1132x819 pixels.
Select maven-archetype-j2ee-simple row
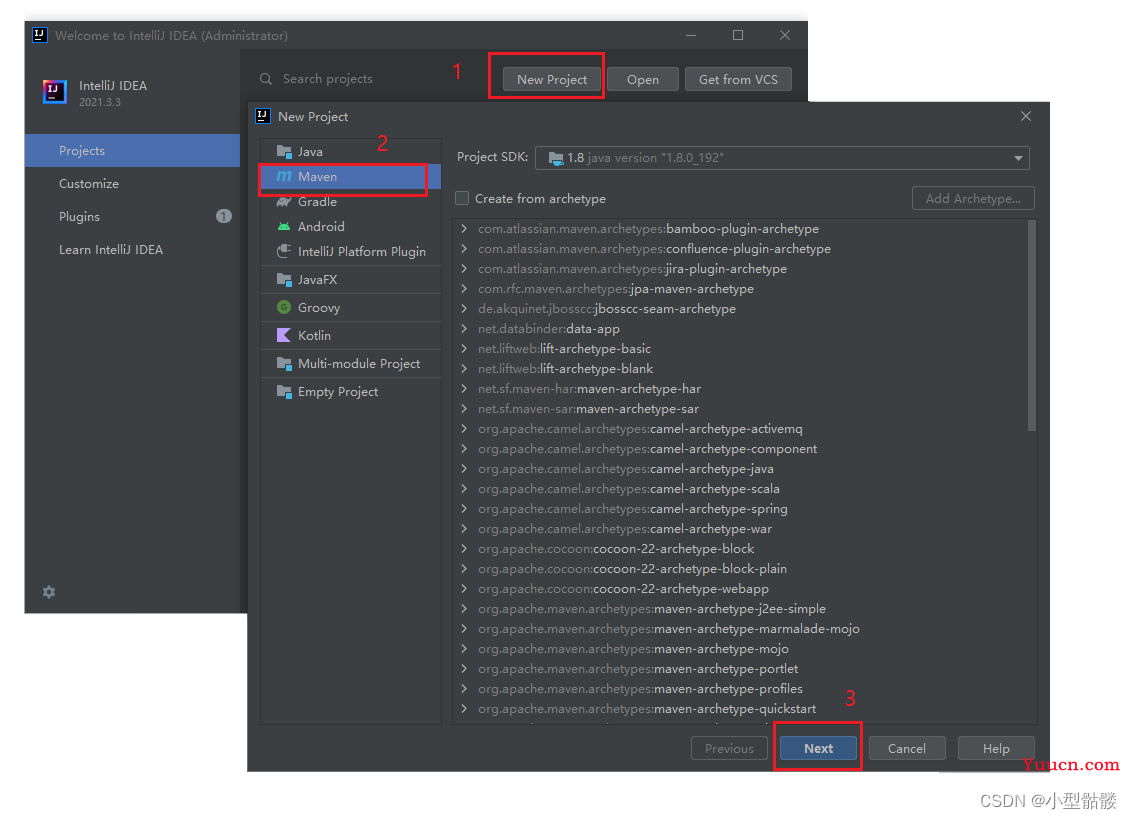pyautogui.click(x=740, y=609)
